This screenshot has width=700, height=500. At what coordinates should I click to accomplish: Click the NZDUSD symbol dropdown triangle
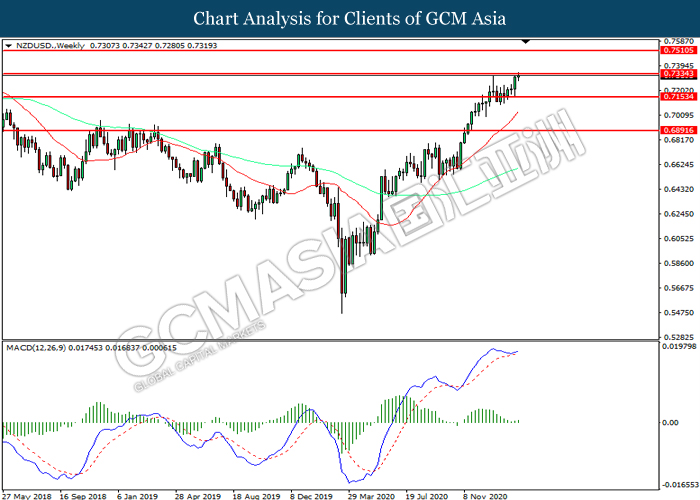pyautogui.click(x=8, y=46)
